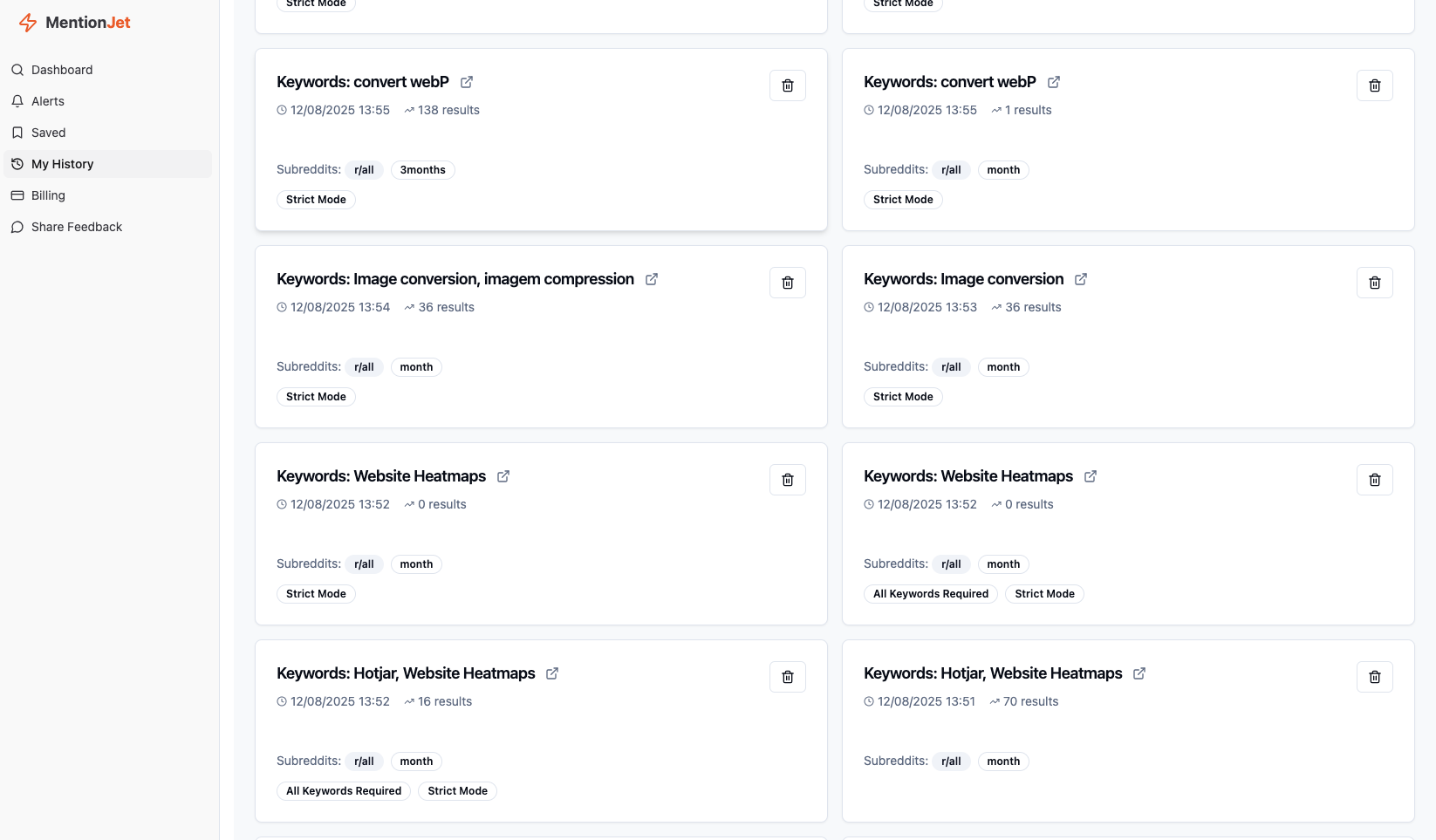Open the Saved section
Screen dimensions: 1436x840
108,133
